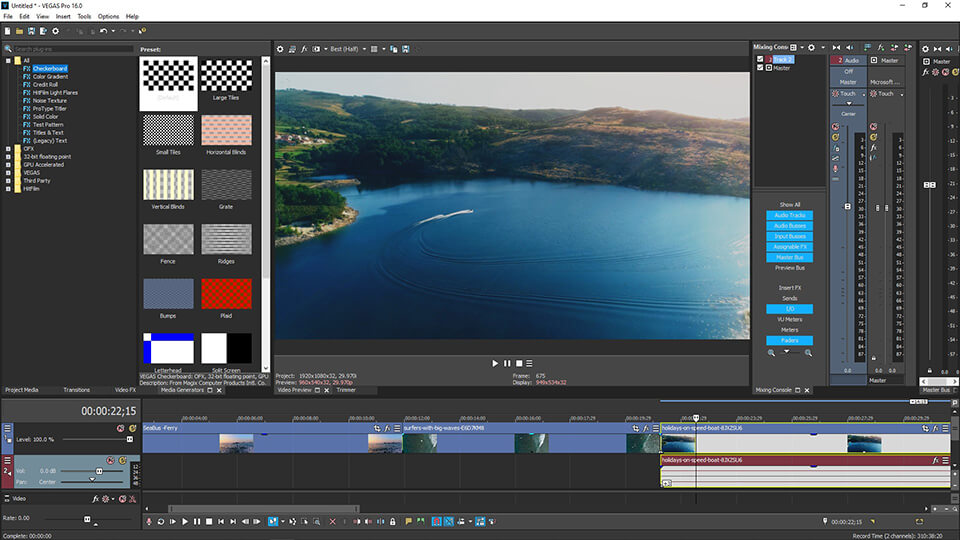Click the Video bus fx icon below the tracks

pos(96,499)
